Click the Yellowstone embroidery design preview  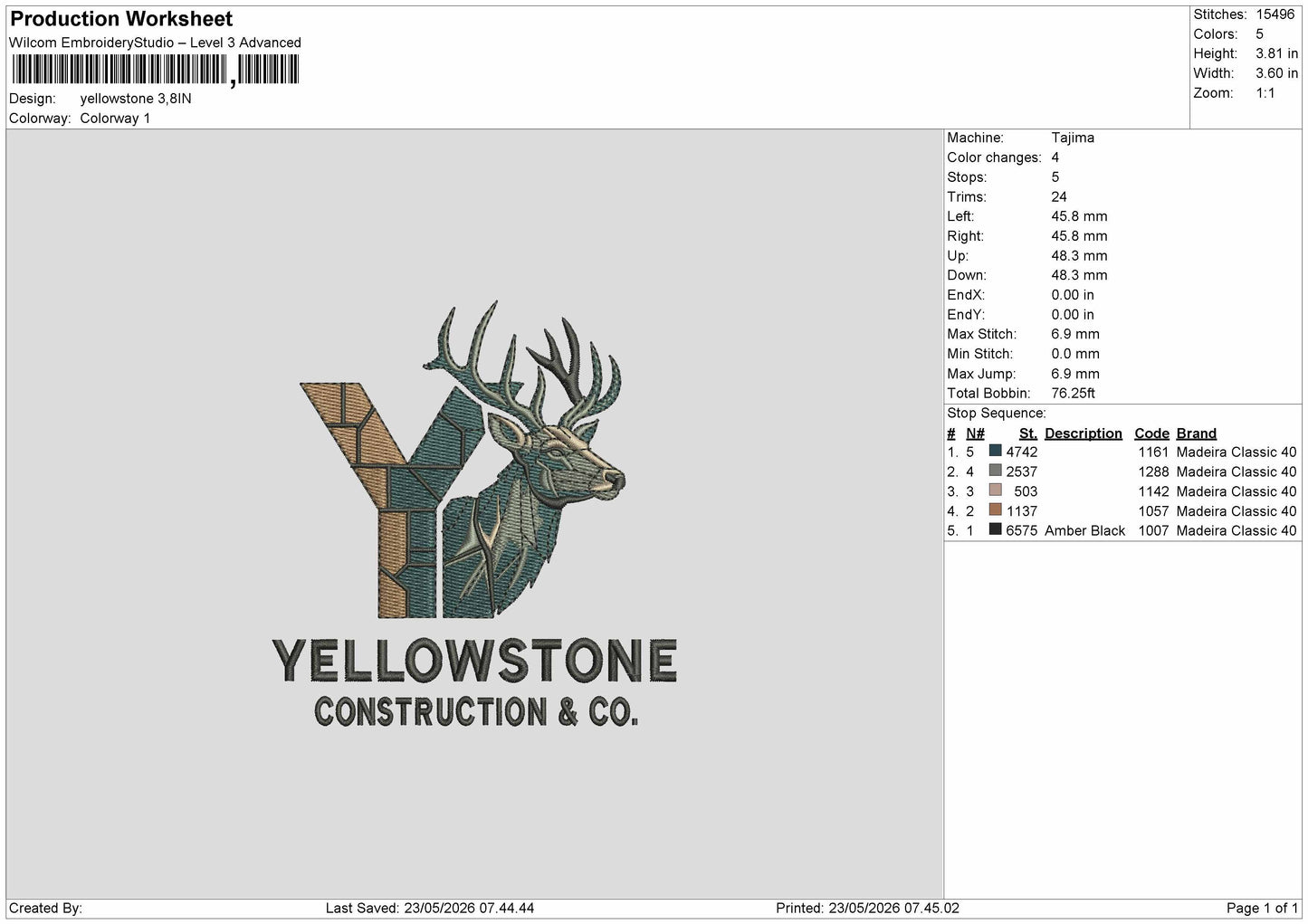[x=474, y=514]
